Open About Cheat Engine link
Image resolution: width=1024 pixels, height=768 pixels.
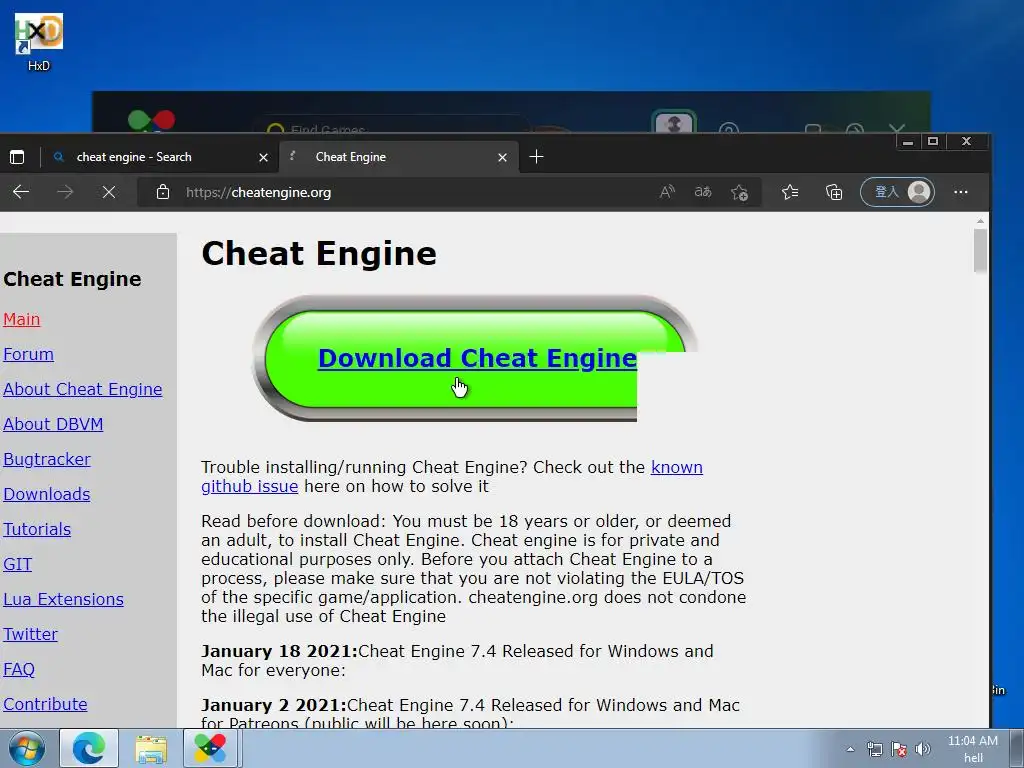coord(83,389)
